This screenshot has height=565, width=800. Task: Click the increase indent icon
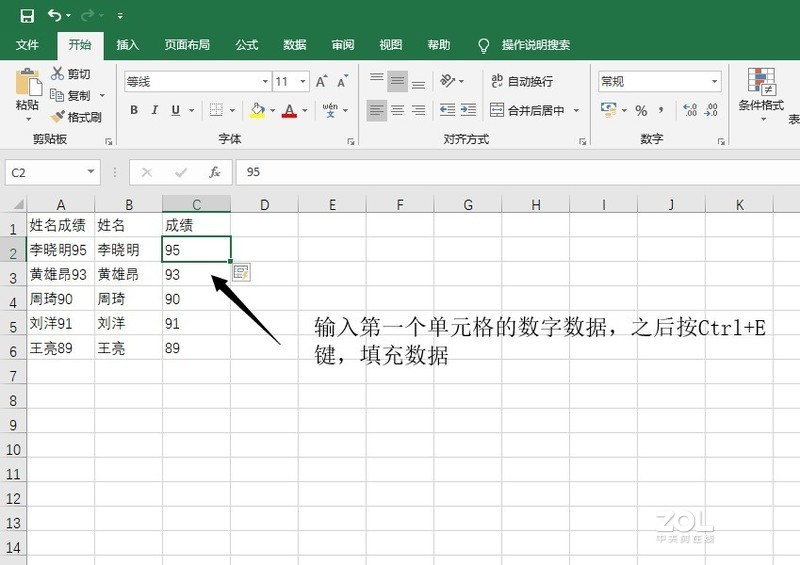point(468,110)
